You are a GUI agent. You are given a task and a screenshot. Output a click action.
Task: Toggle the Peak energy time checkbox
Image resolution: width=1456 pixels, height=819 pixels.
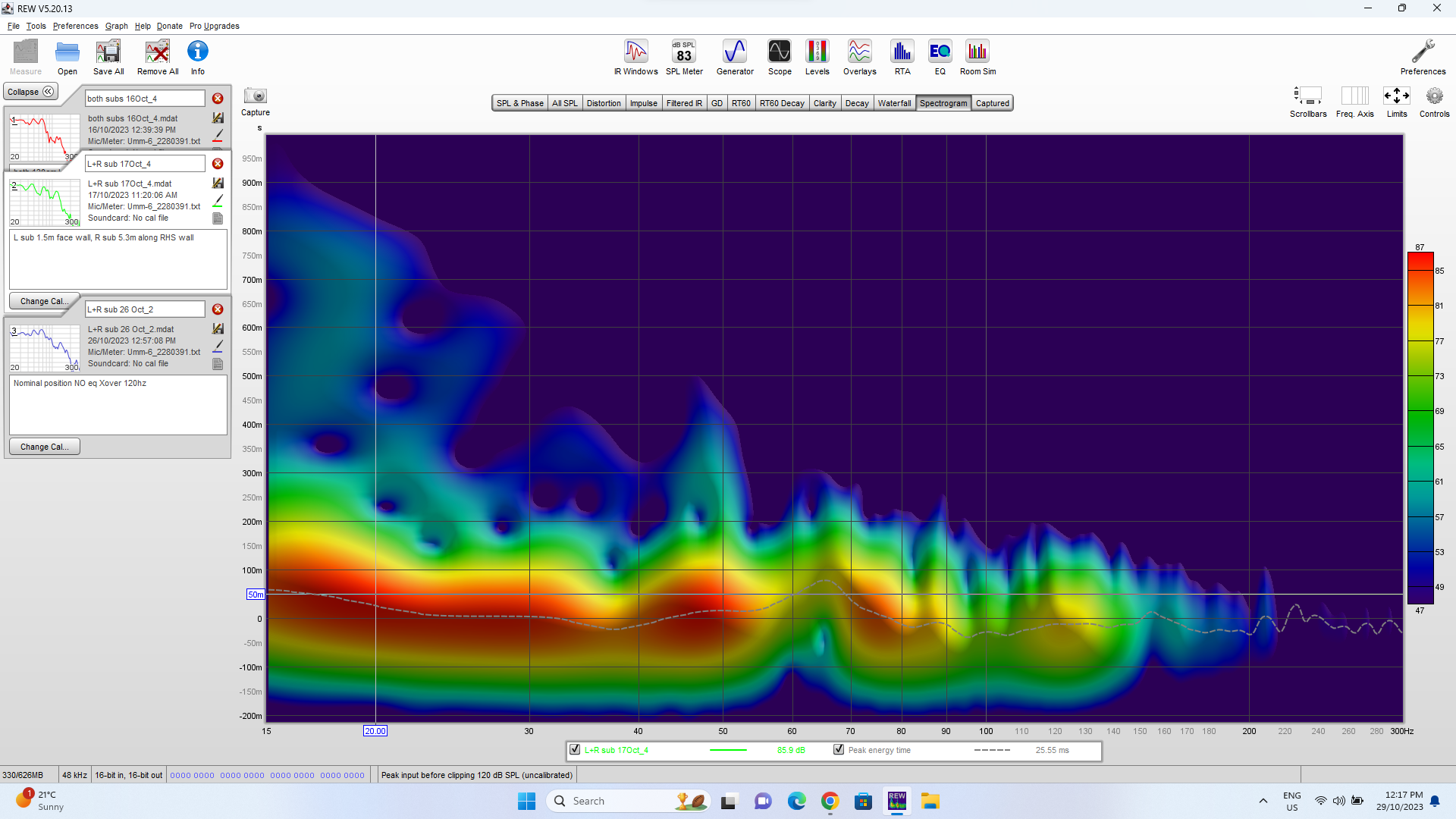[x=839, y=750]
